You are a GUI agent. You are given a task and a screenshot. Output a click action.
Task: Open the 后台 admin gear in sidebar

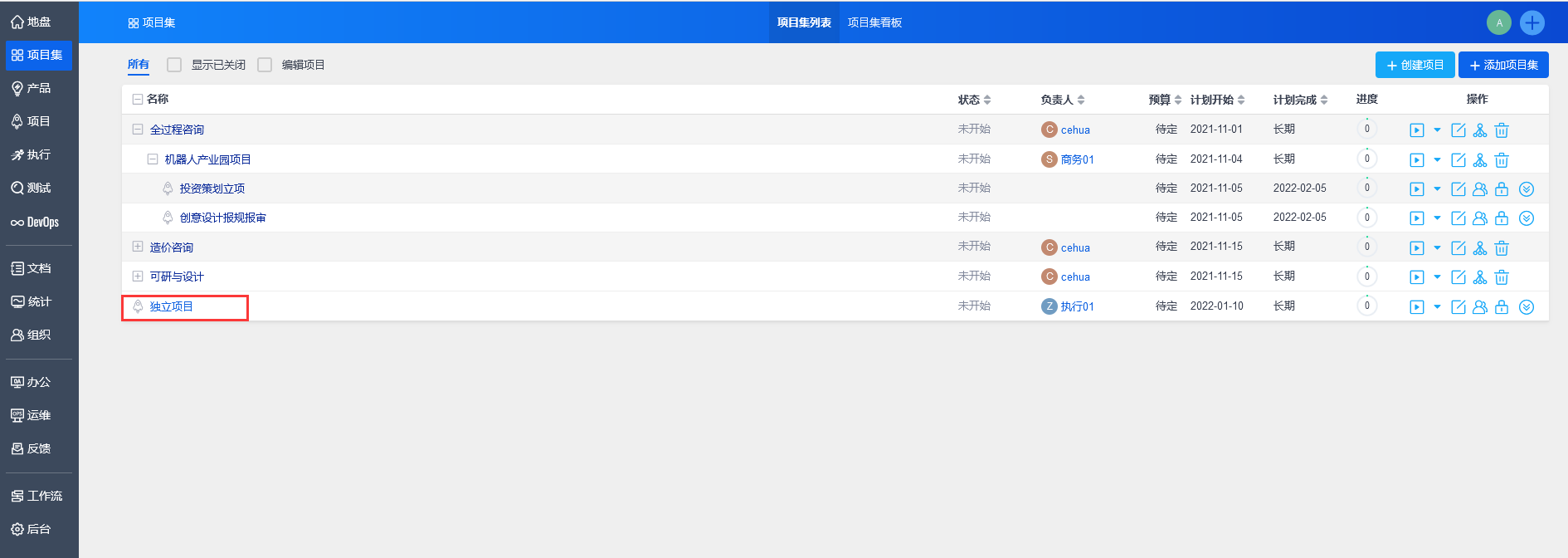(x=32, y=529)
